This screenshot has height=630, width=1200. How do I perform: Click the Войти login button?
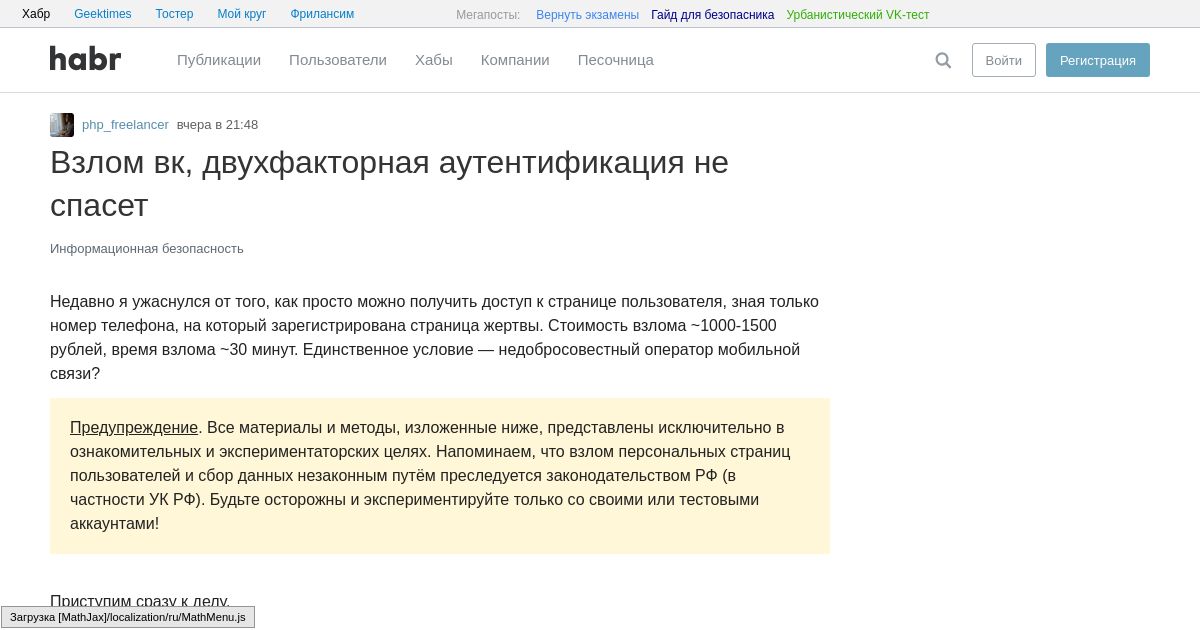1004,60
